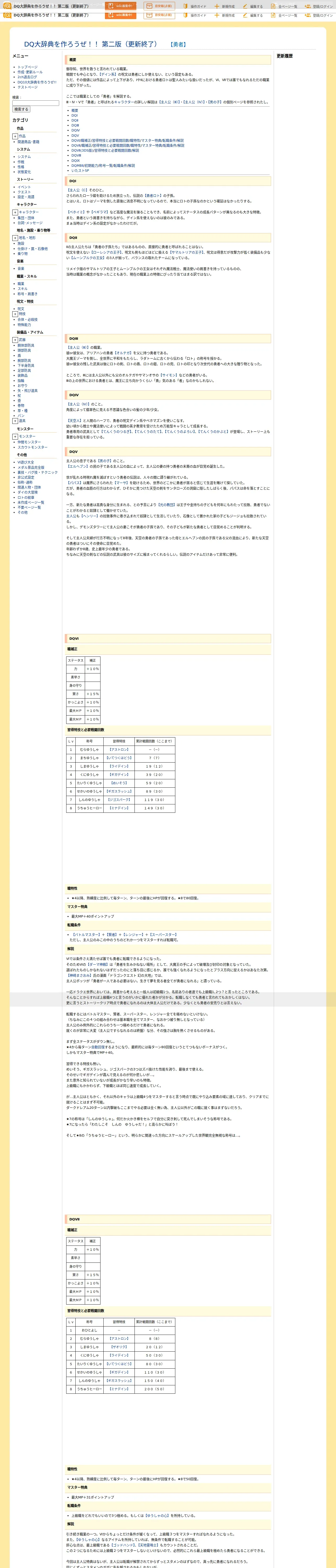This screenshot has width=336, height=1568.
Task: Open the スカウトモンスター sidebar link
Action: pos(32,447)
